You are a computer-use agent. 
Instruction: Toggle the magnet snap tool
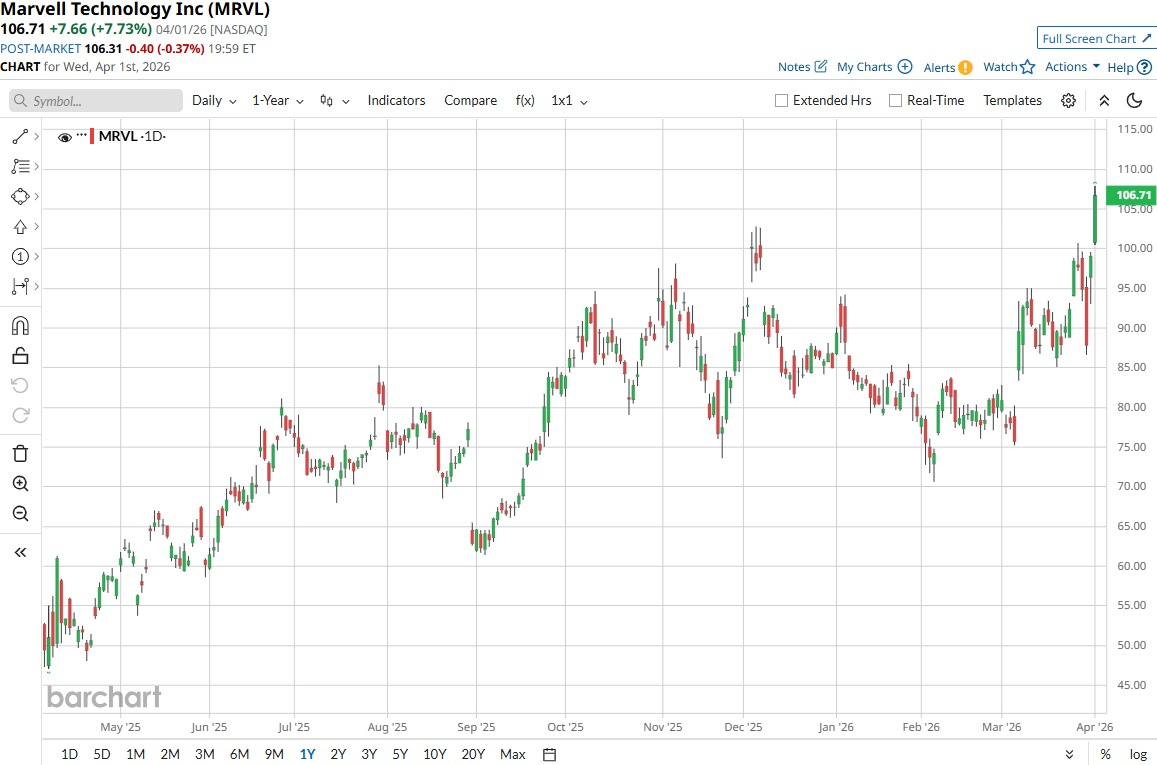pyautogui.click(x=20, y=325)
